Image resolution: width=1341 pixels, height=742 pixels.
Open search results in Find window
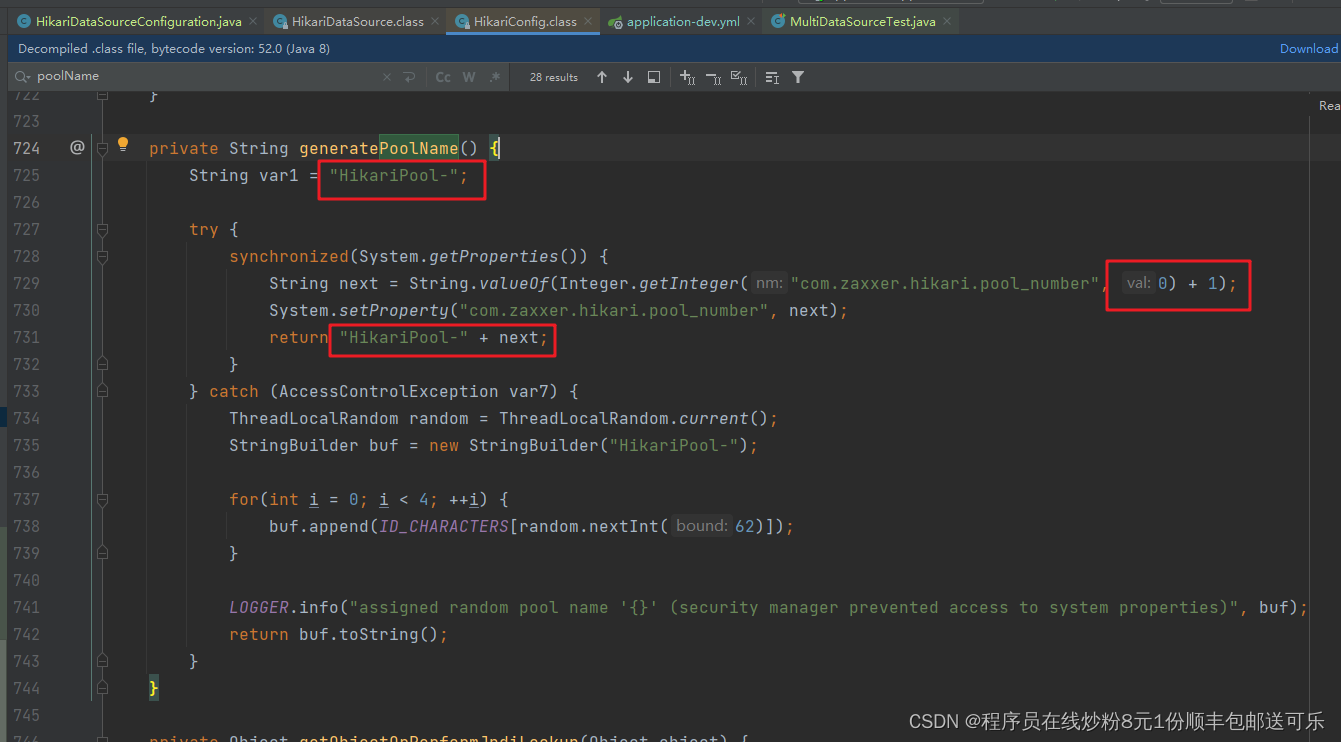(x=654, y=77)
